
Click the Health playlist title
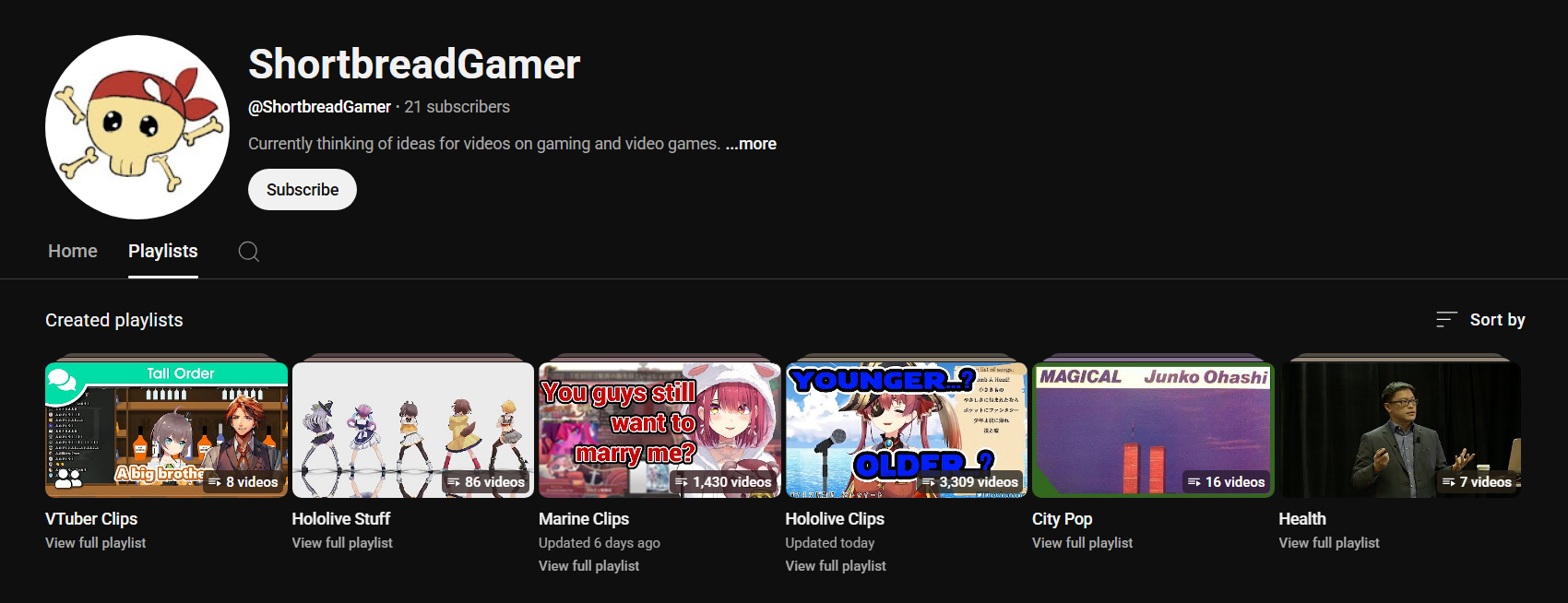[x=1302, y=519]
